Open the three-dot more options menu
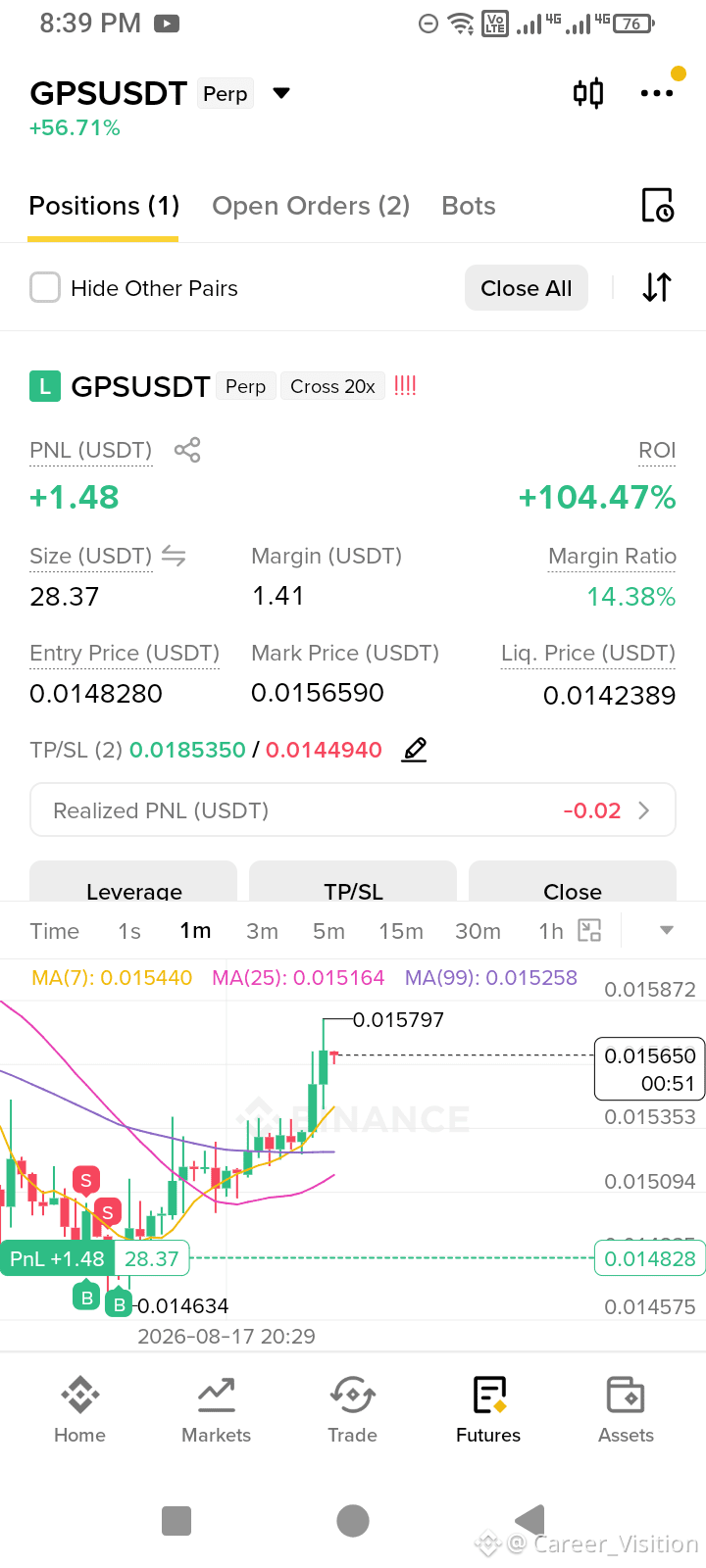 [x=656, y=93]
